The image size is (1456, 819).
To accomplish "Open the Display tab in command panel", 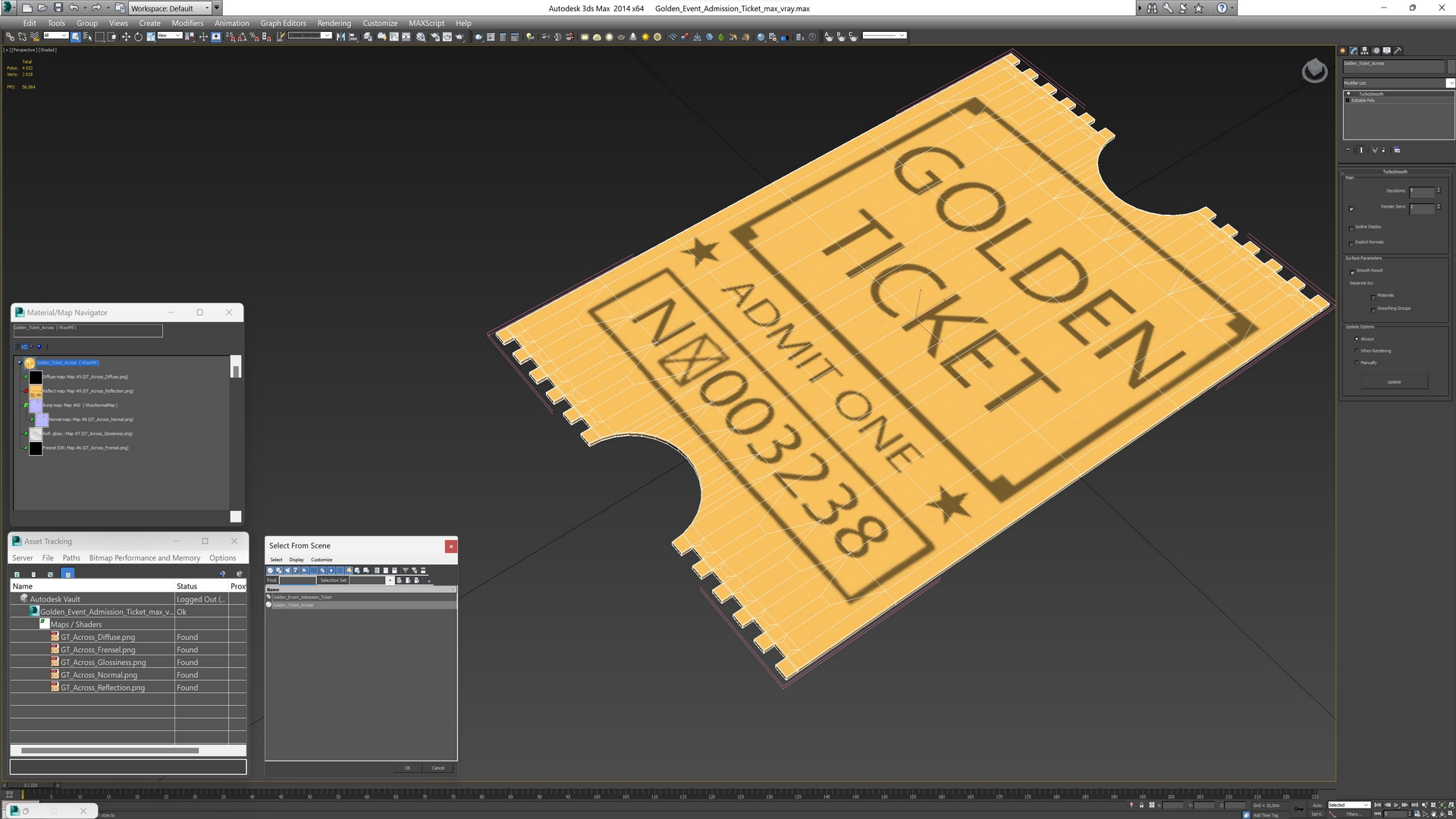I will pos(1387,51).
